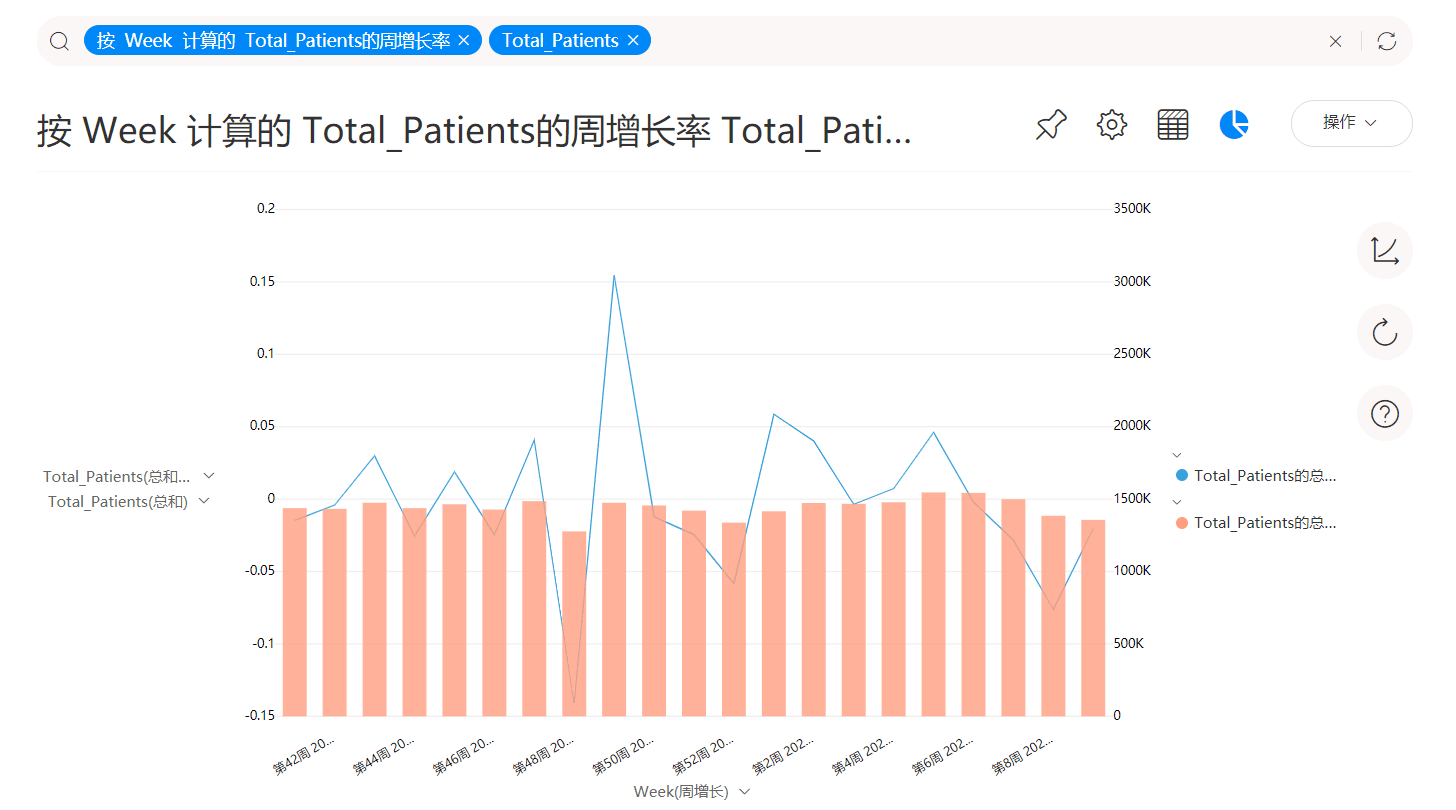
Task: Expand the Total_Patients(总和) left axis dropdown
Action: tap(204, 501)
